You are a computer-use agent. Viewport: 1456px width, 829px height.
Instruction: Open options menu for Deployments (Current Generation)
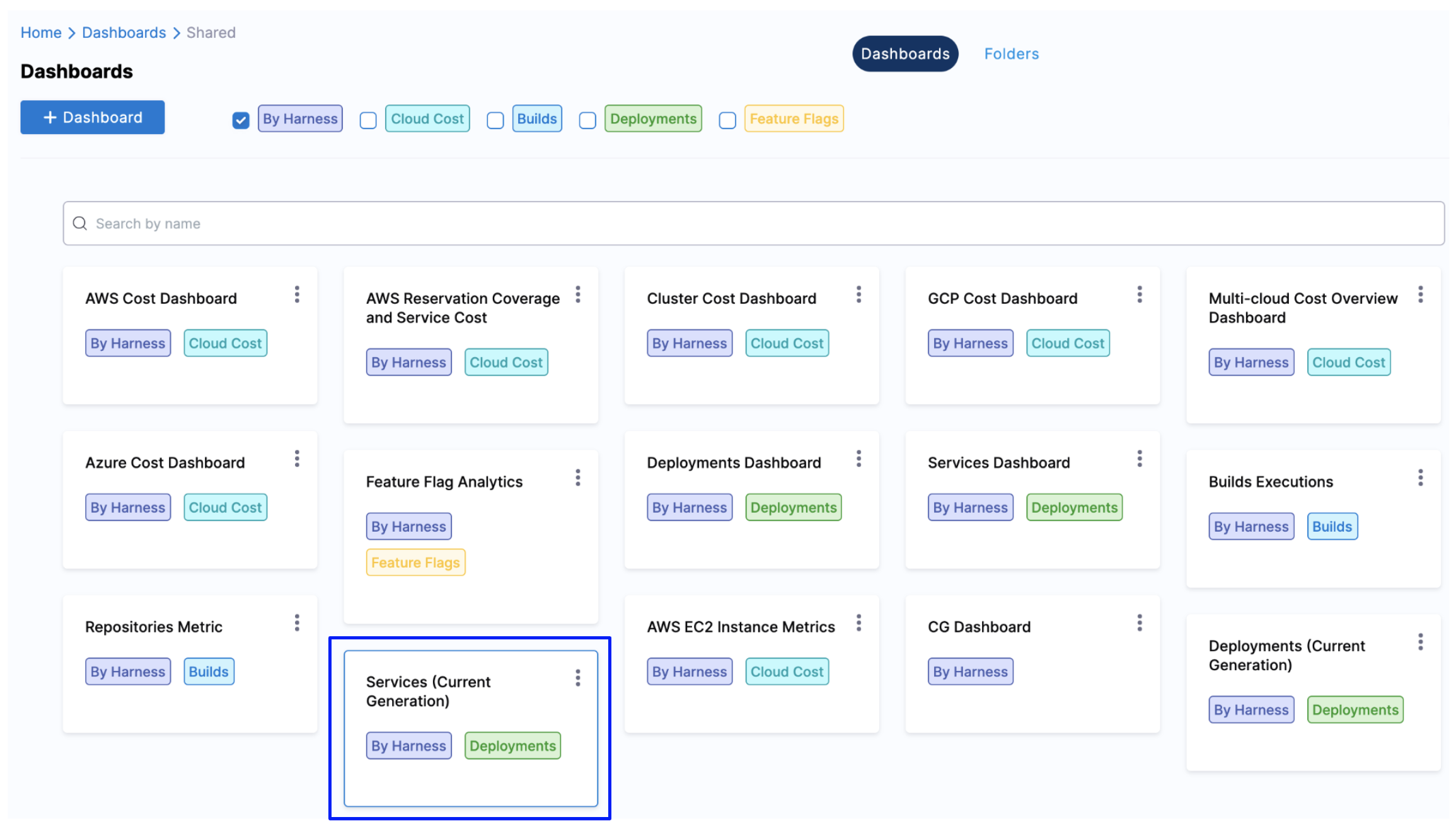pos(1421,643)
